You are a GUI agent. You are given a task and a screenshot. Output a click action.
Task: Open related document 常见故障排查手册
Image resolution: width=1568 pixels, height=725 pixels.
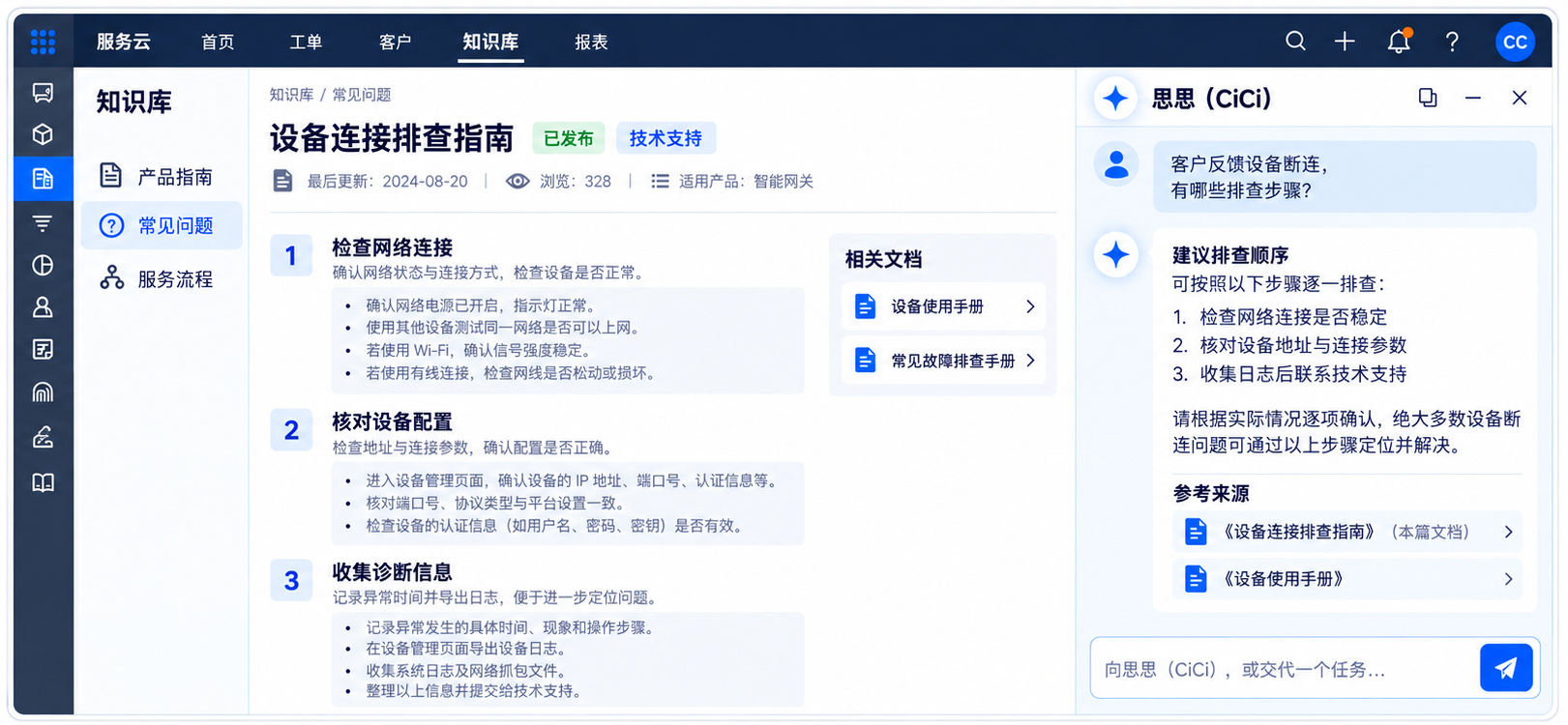point(943,361)
